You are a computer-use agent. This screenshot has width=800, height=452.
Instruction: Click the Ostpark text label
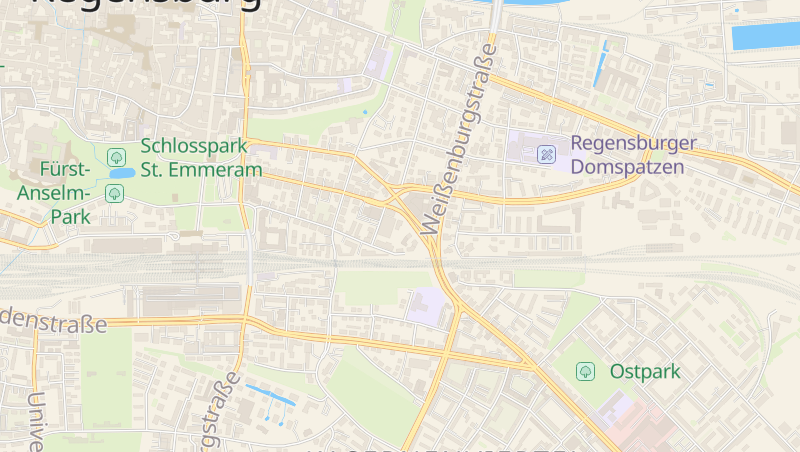[x=645, y=372]
